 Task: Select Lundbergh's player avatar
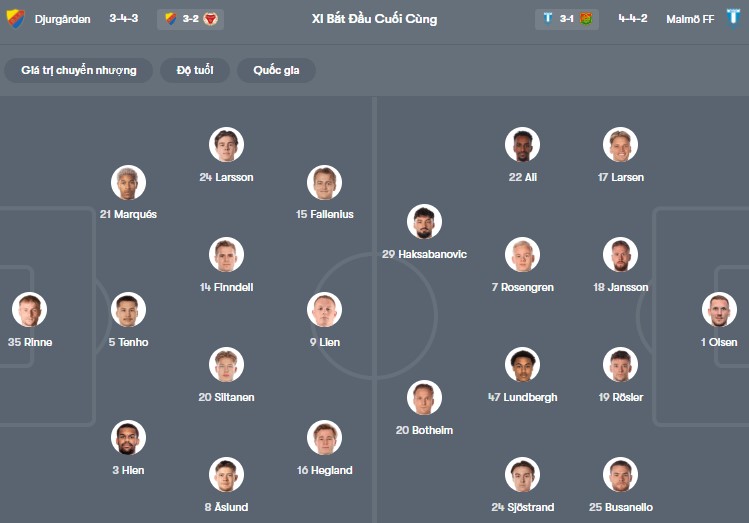point(522,365)
